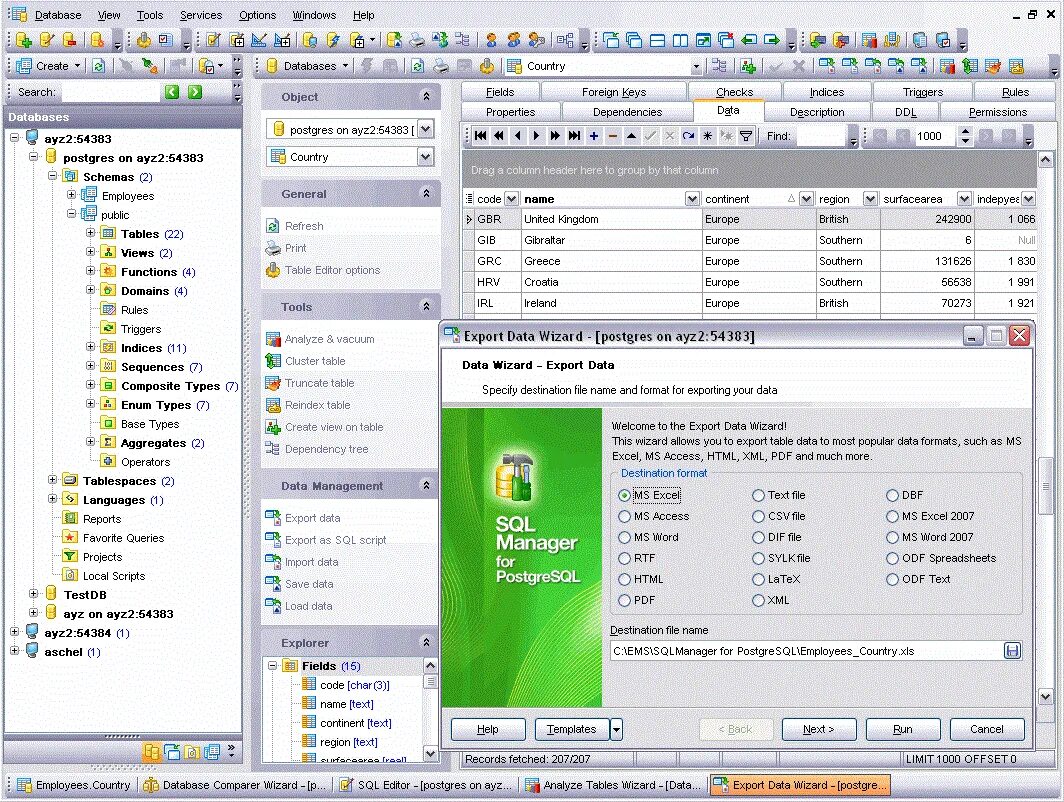1064x802 pixels.
Task: Click data grid vertical scrollbar down arrow
Action: pos(1046,696)
